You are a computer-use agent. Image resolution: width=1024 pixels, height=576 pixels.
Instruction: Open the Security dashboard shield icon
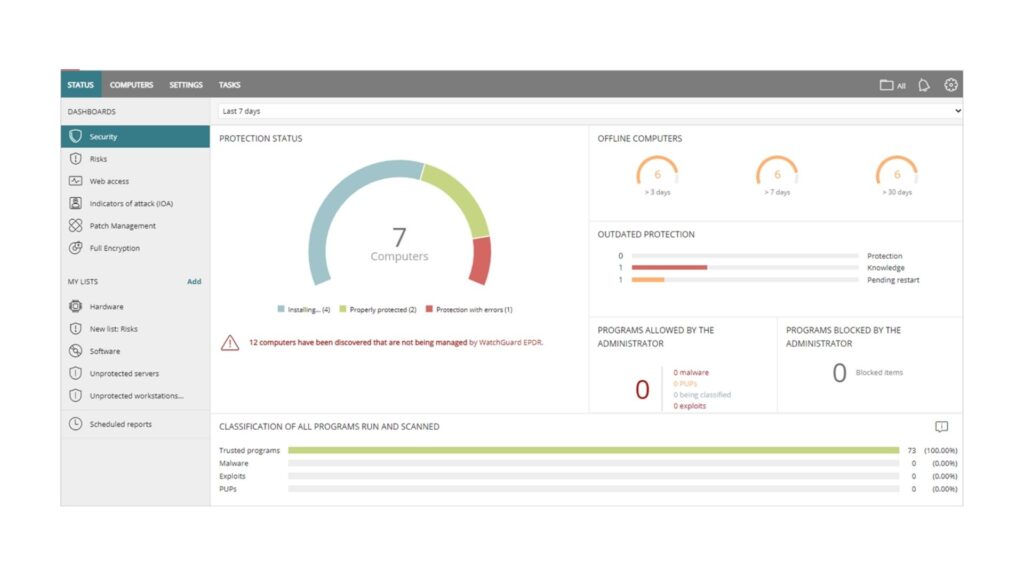click(x=75, y=137)
